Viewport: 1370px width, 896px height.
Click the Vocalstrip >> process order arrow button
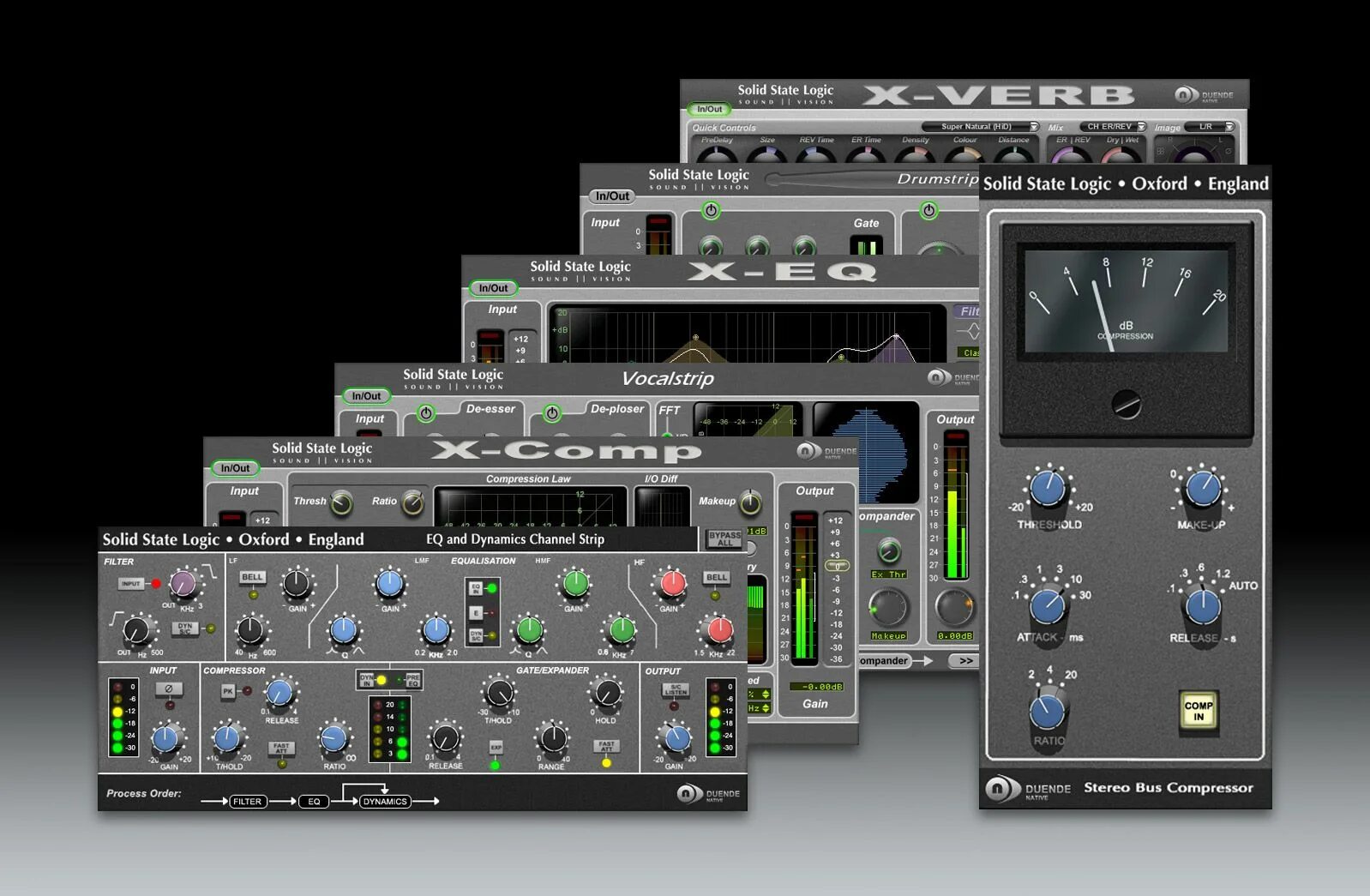click(965, 661)
